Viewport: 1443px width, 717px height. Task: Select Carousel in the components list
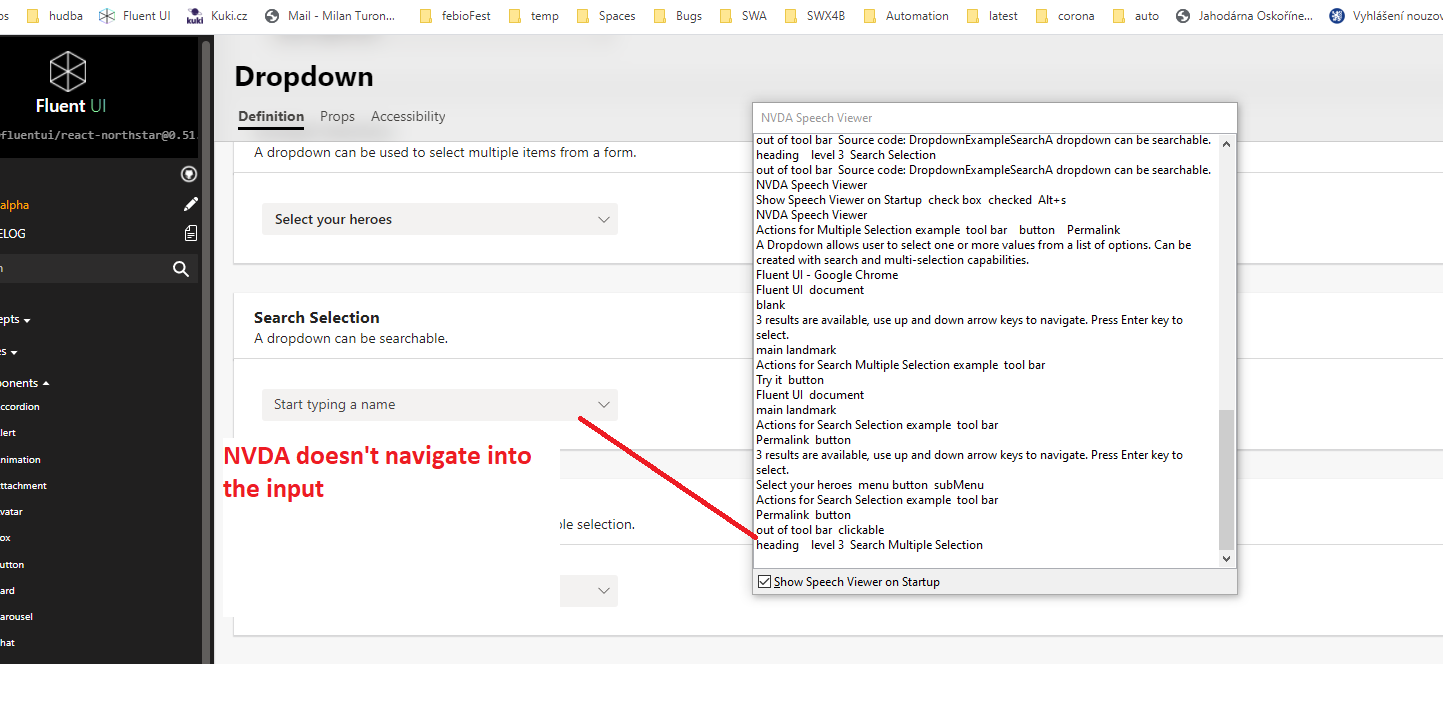(x=16, y=616)
